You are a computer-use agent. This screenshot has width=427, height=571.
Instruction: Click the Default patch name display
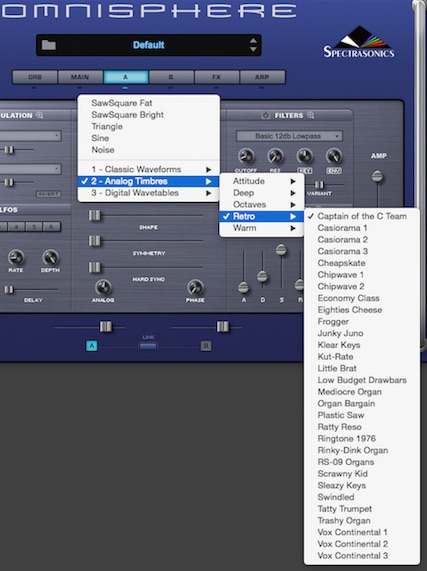149,45
